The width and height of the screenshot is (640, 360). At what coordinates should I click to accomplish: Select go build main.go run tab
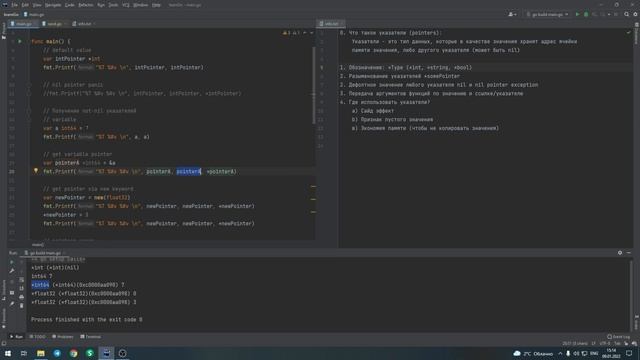click(44, 253)
